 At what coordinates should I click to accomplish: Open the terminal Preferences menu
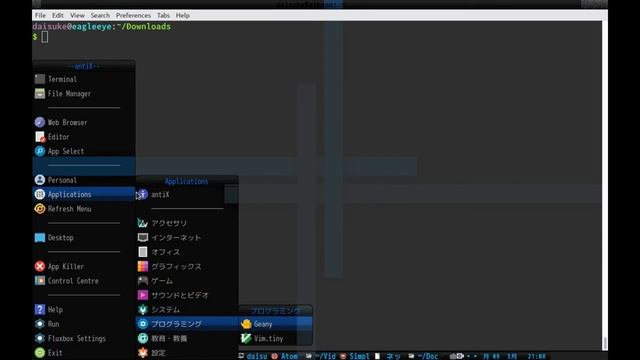[133, 16]
